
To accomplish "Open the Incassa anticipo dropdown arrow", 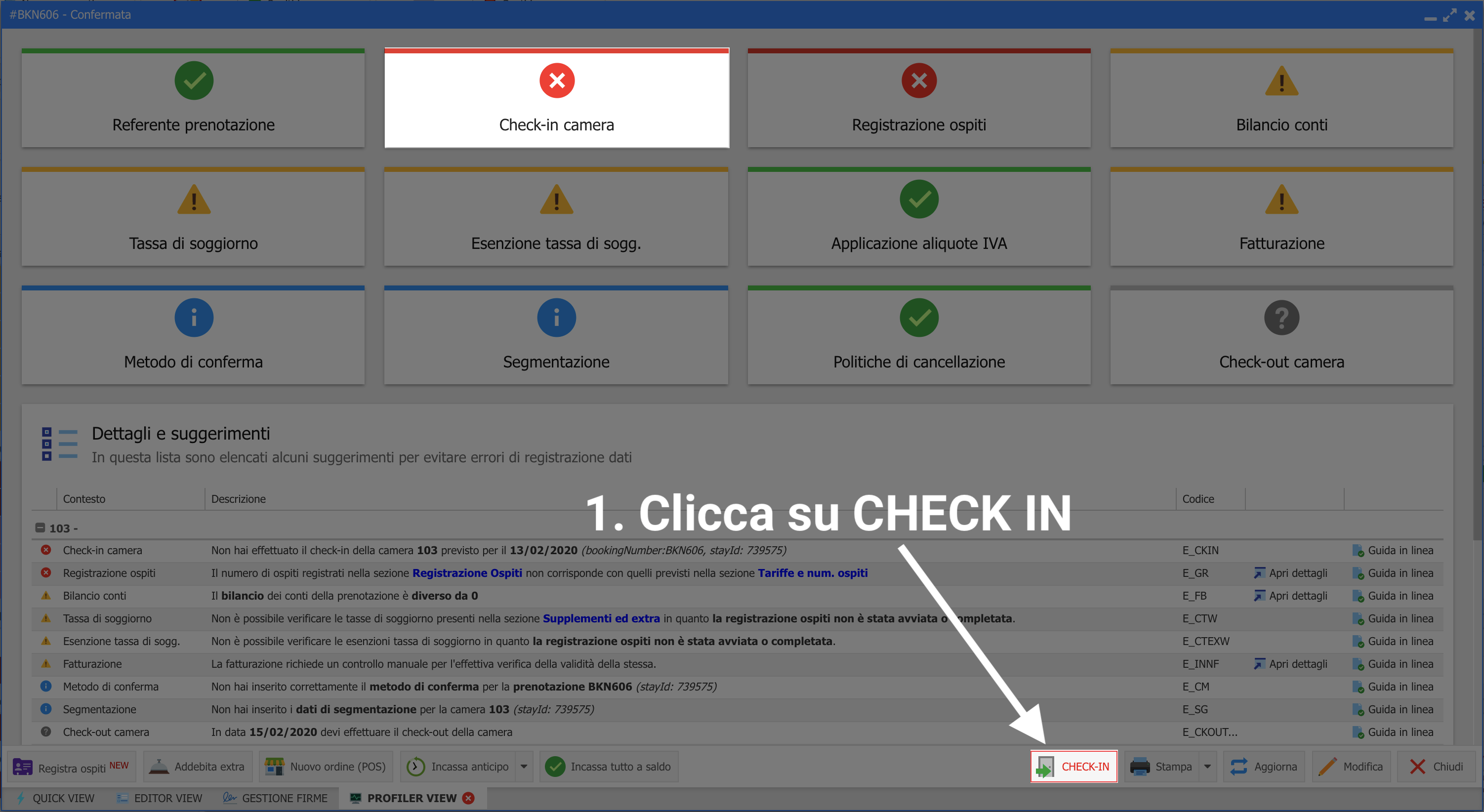I will 524,767.
